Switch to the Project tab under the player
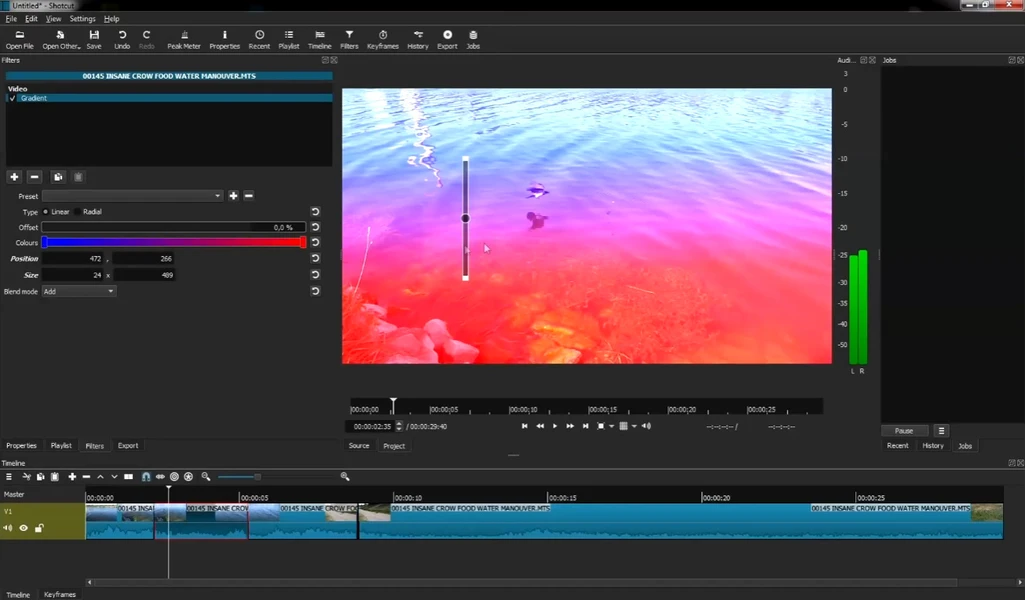 click(394, 446)
